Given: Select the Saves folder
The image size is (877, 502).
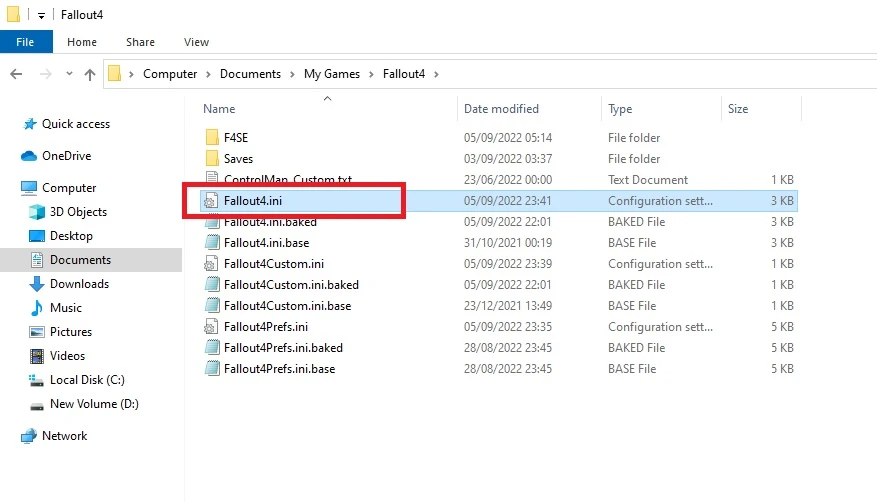Looking at the screenshot, I should point(238,159).
